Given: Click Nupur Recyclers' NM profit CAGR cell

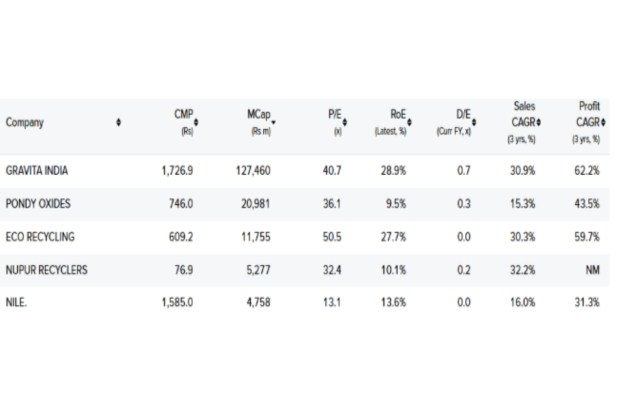Looking at the screenshot, I should [592, 269].
